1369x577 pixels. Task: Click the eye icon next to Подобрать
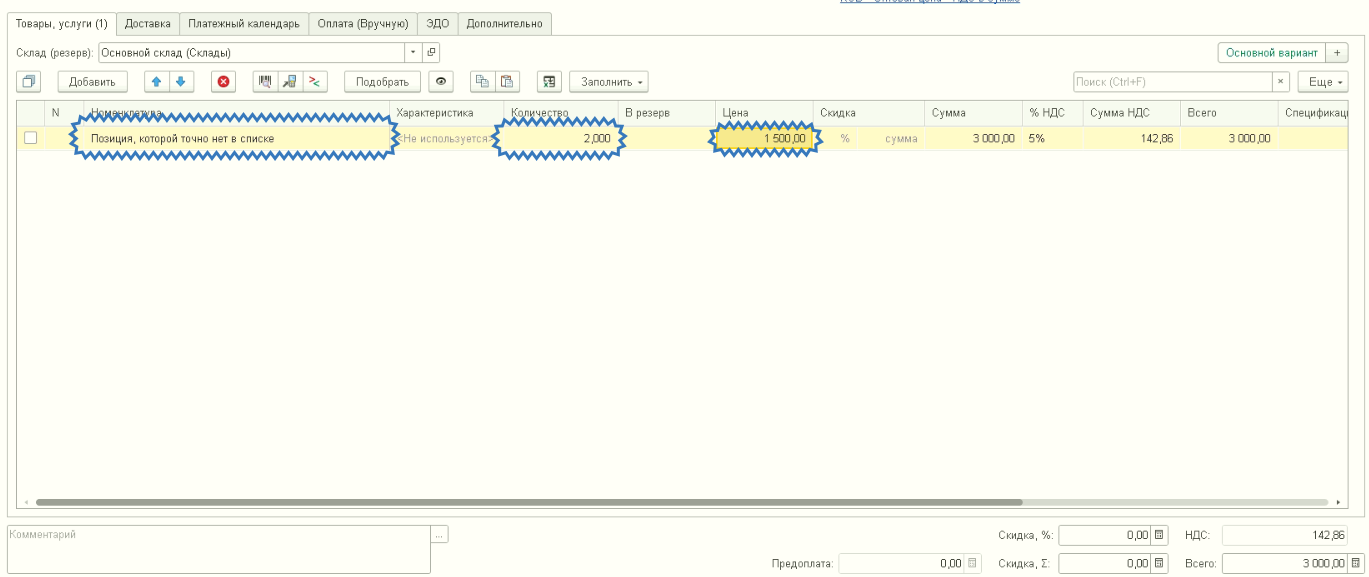pos(441,82)
